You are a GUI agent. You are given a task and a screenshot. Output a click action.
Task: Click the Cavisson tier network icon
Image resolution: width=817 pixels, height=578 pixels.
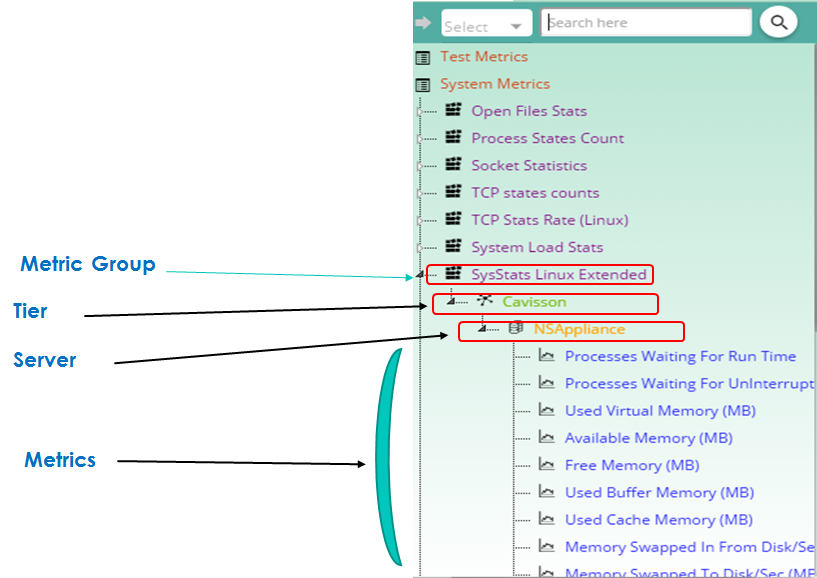484,302
